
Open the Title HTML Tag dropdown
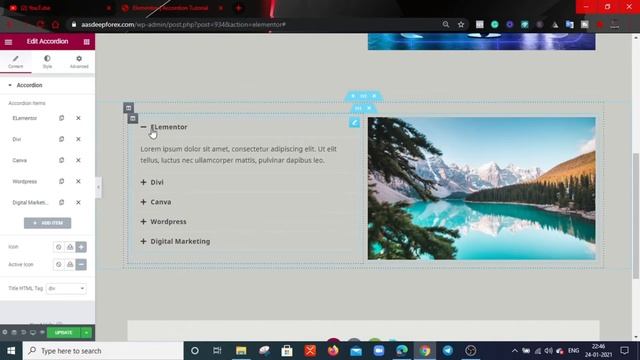[x=66, y=289]
